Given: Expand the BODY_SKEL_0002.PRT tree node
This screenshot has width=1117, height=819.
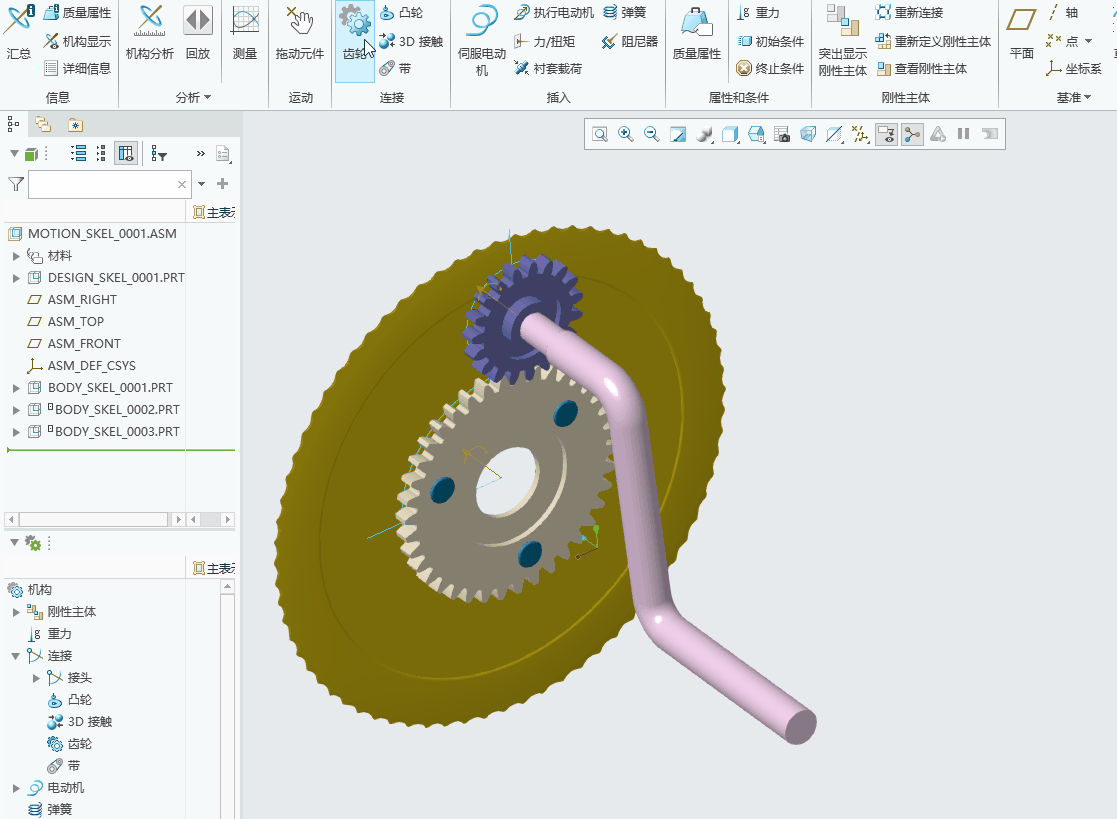Looking at the screenshot, I should click(16, 410).
